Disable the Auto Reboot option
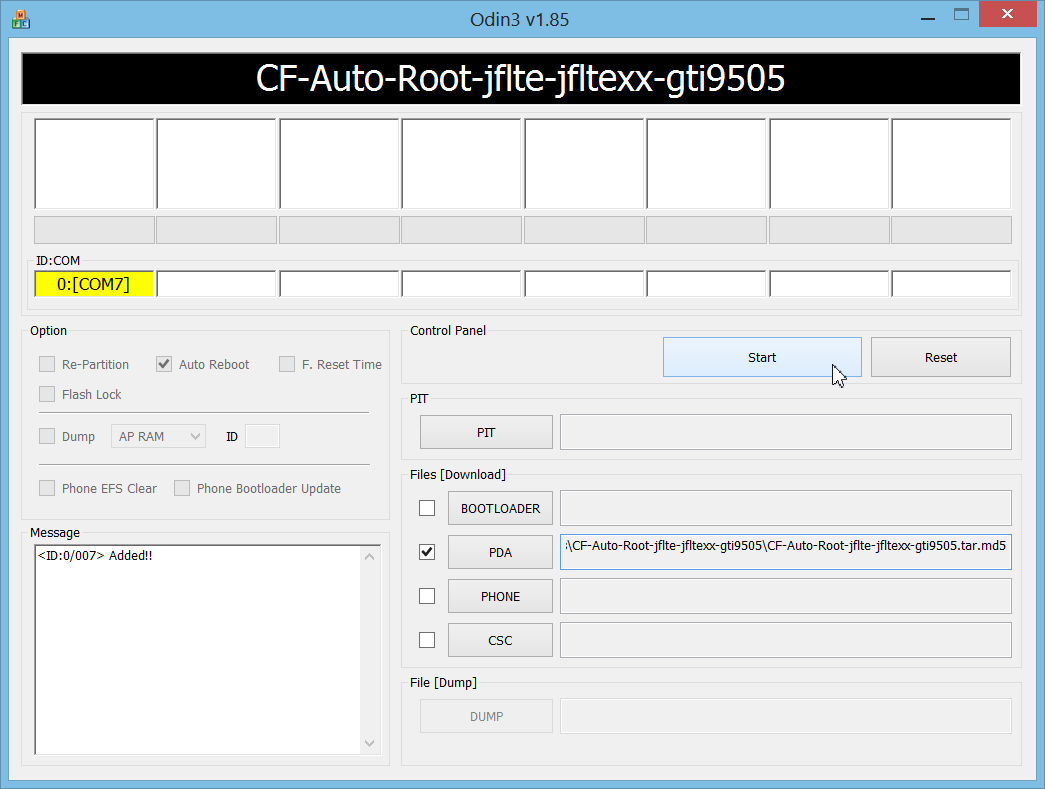Viewport: 1045px width, 789px height. (x=163, y=364)
